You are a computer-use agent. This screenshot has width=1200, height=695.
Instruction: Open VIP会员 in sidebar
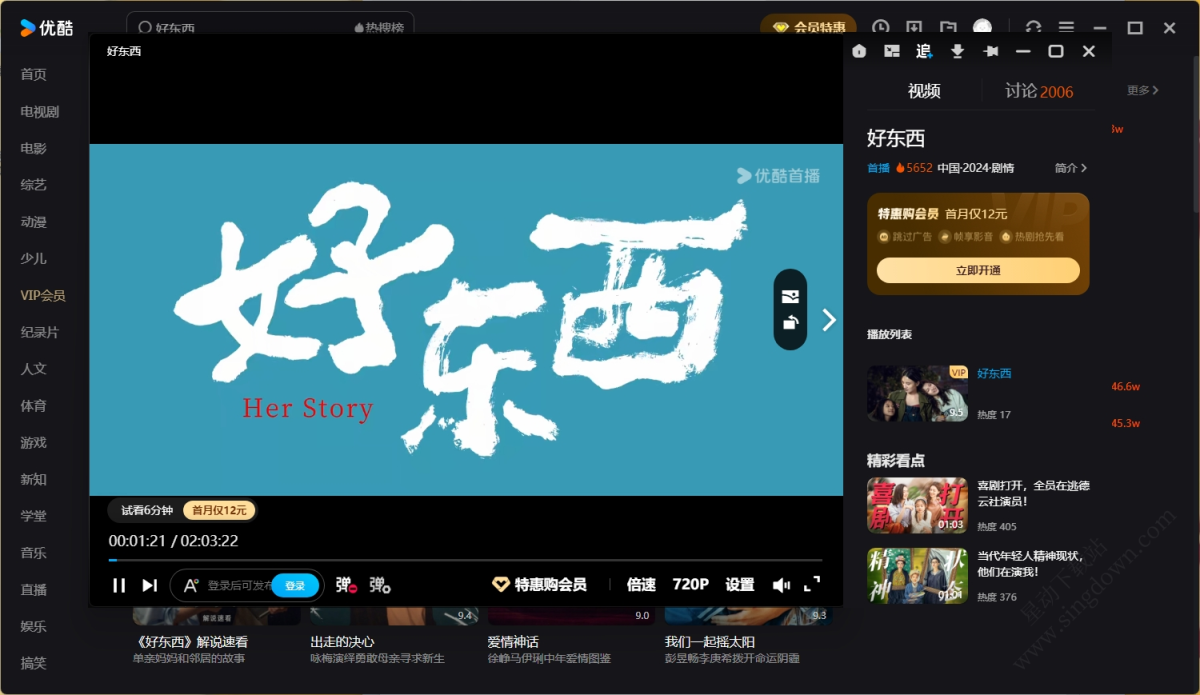(43, 295)
